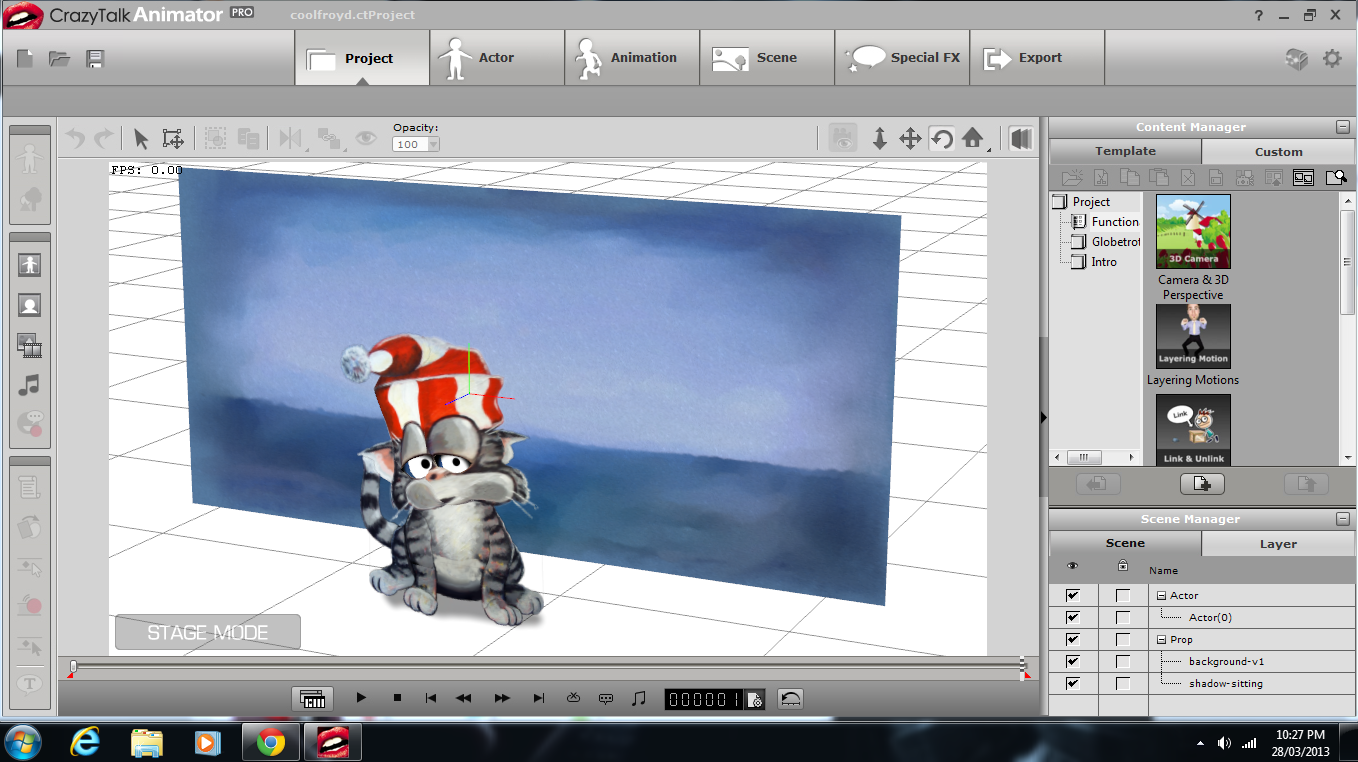Collapse the Project tree in Content Manager
The height and width of the screenshot is (762, 1358).
[x=1061, y=201]
